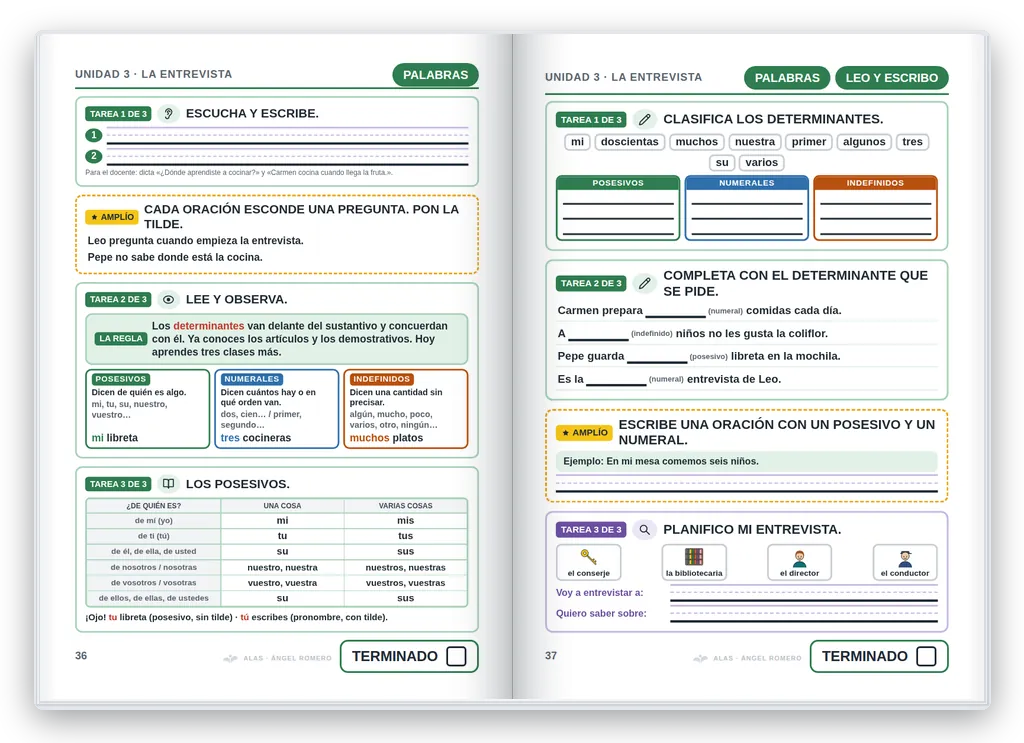Click the open book icon beside Los posesivos
1024x743 pixels.
point(168,484)
